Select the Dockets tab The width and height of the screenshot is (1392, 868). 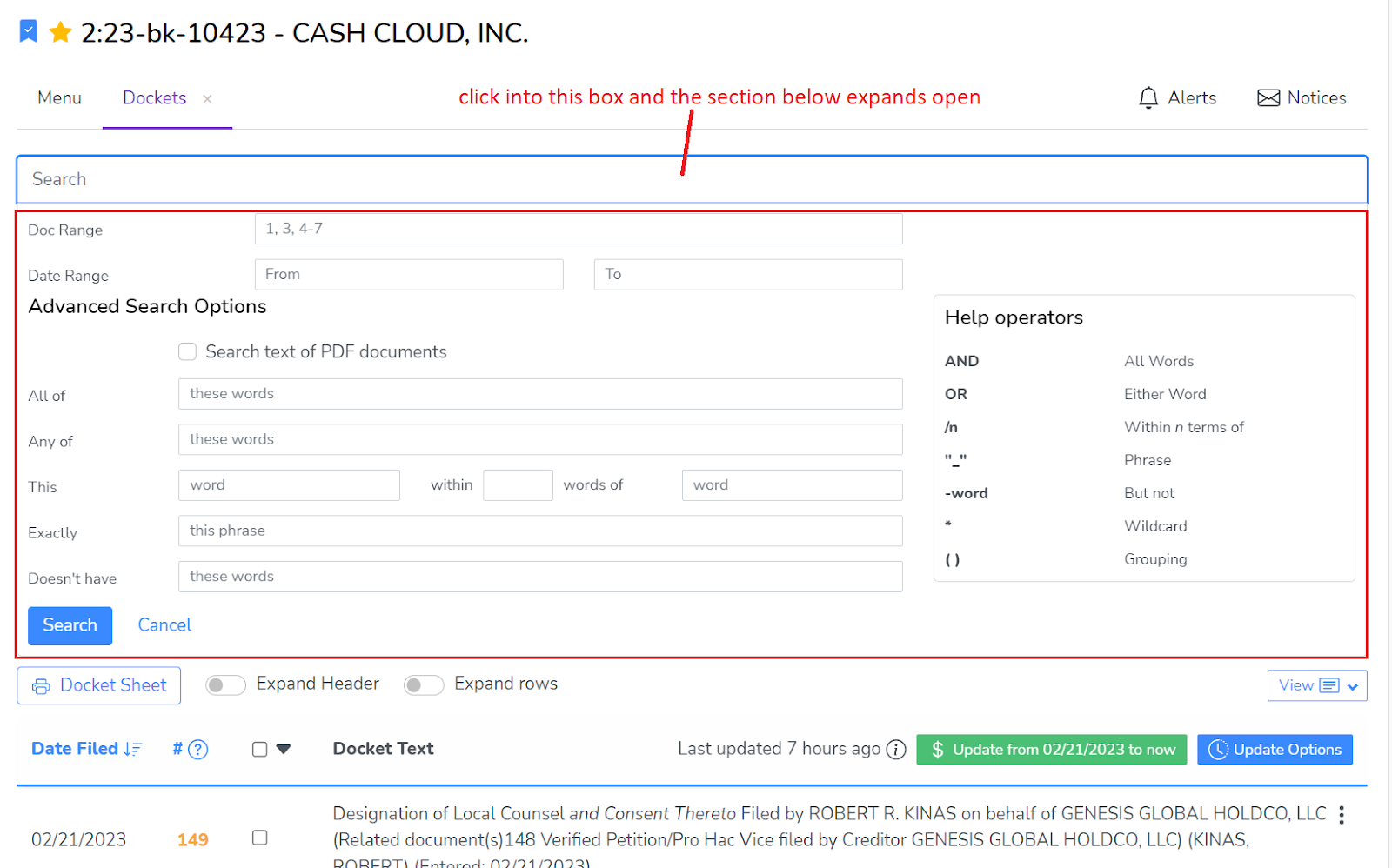[x=155, y=98]
